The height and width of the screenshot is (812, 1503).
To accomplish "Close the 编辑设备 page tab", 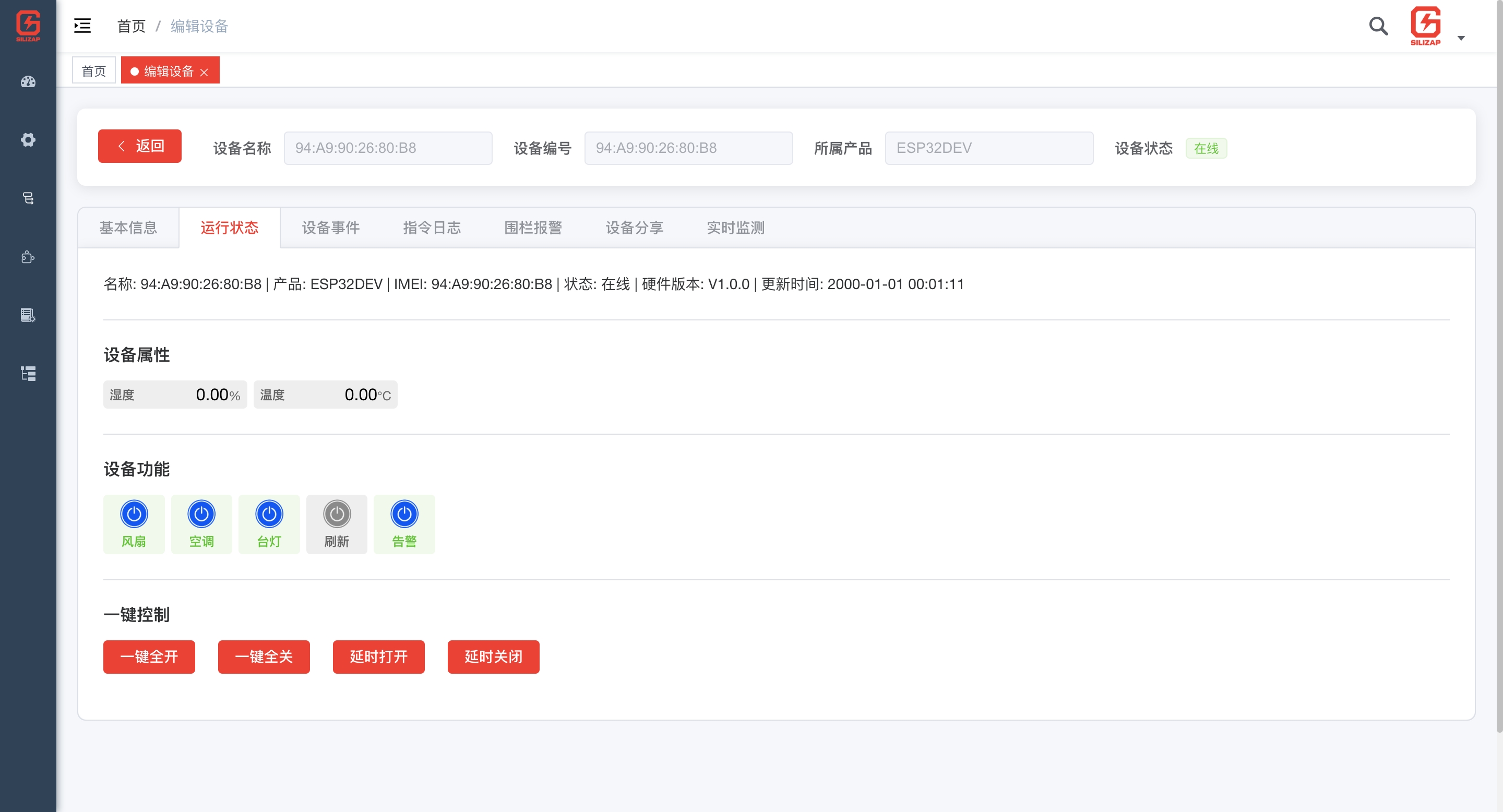I will click(204, 73).
